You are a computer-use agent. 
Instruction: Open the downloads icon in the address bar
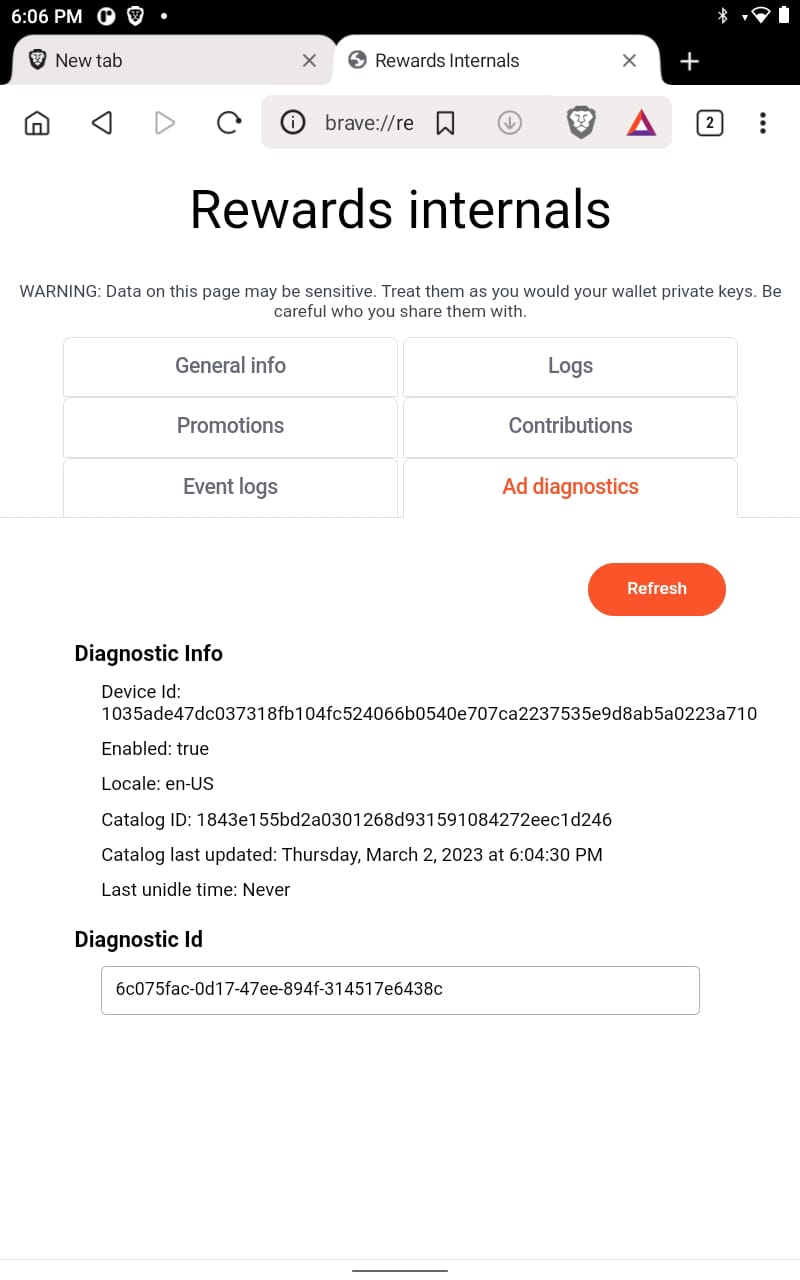509,122
